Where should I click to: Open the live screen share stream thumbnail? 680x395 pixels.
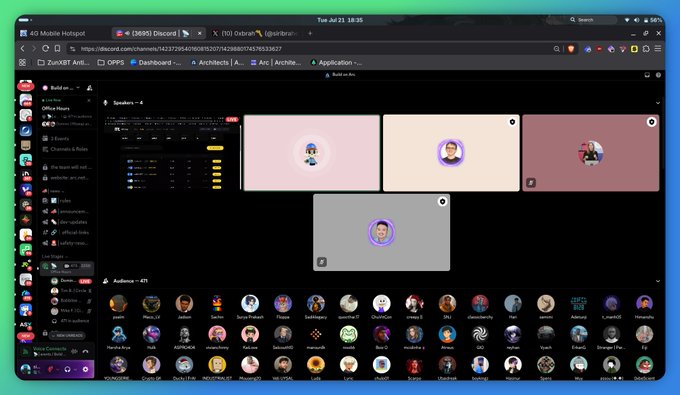pos(172,153)
